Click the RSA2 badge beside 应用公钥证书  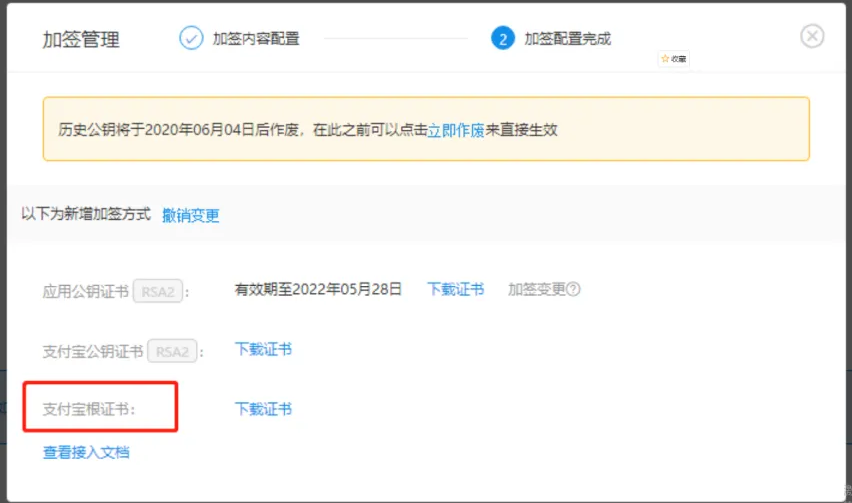click(157, 291)
